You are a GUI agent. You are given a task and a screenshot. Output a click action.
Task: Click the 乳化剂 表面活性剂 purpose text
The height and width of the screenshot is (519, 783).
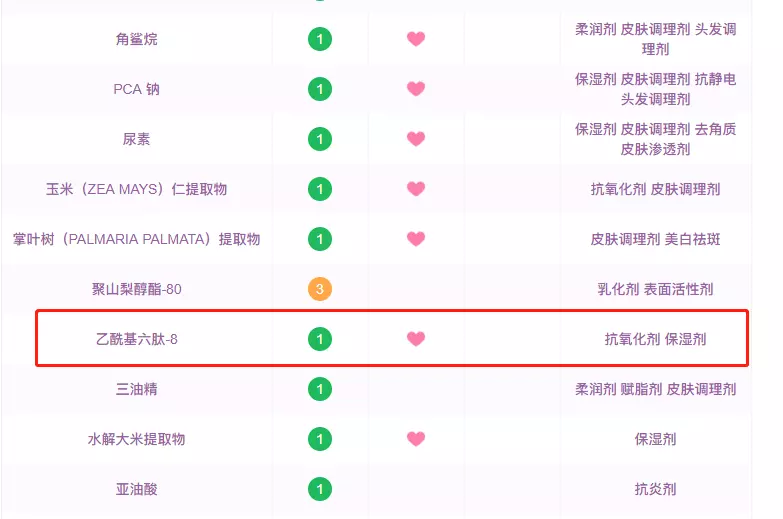[655, 289]
